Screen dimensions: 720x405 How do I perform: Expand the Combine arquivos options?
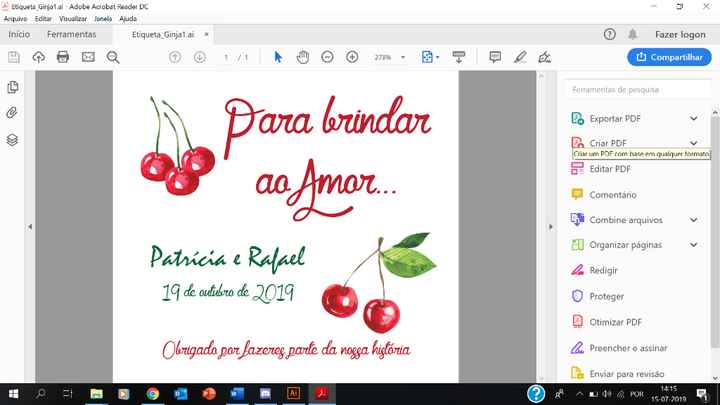[694, 220]
